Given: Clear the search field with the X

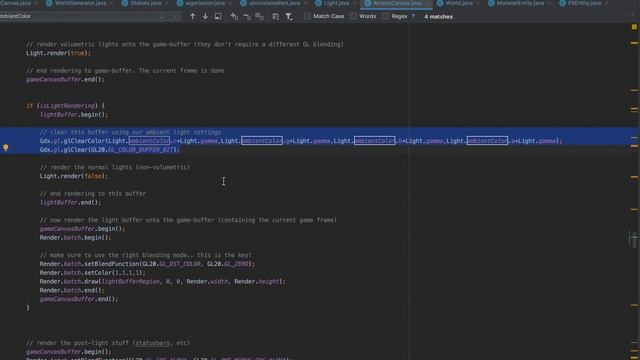Looking at the screenshot, I should pyautogui.click(x=175, y=16).
